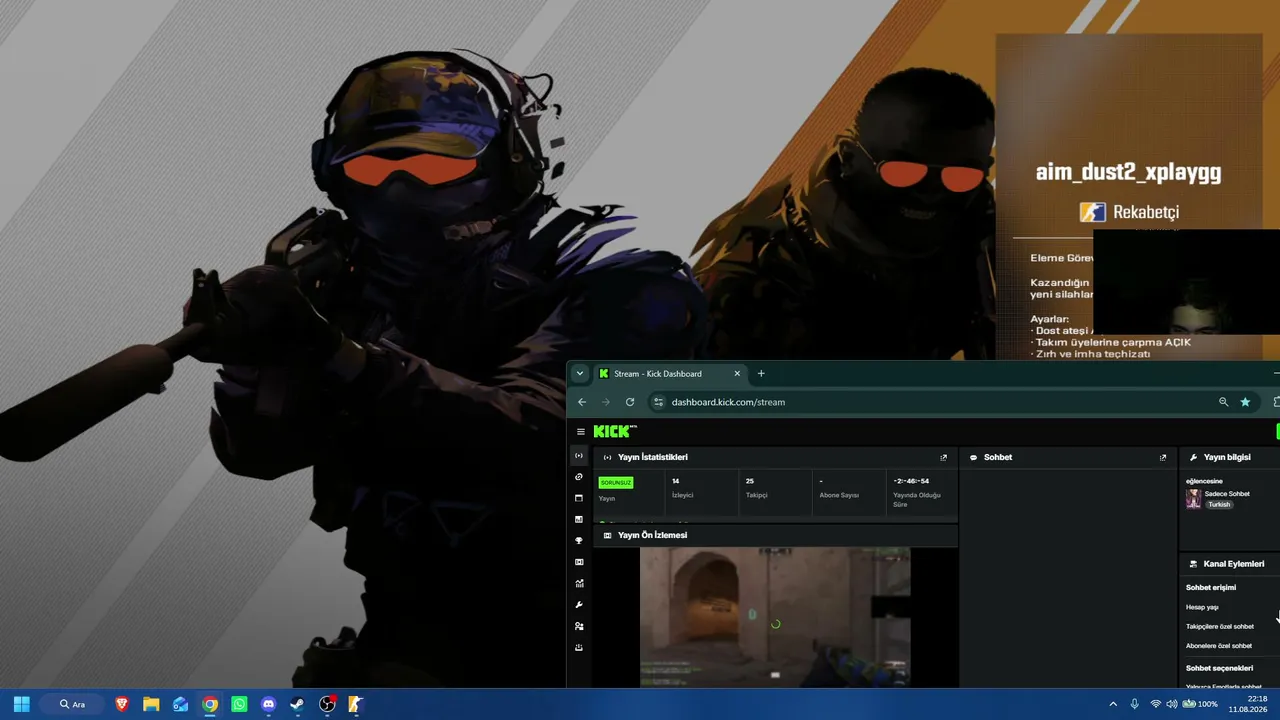
Task: Open File Explorer from the taskbar
Action: 151,704
